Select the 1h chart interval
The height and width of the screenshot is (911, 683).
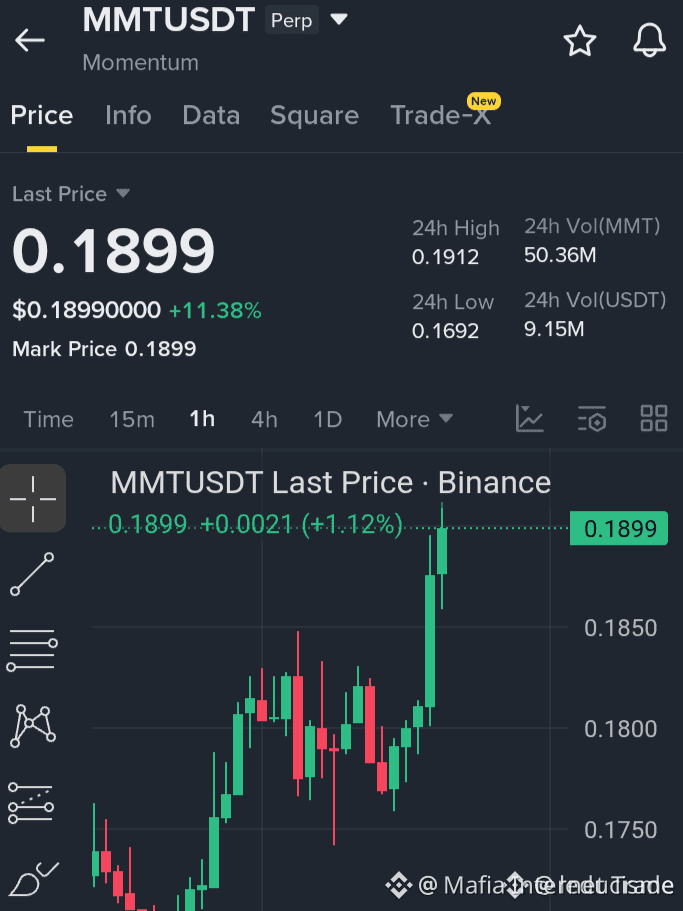pos(202,419)
